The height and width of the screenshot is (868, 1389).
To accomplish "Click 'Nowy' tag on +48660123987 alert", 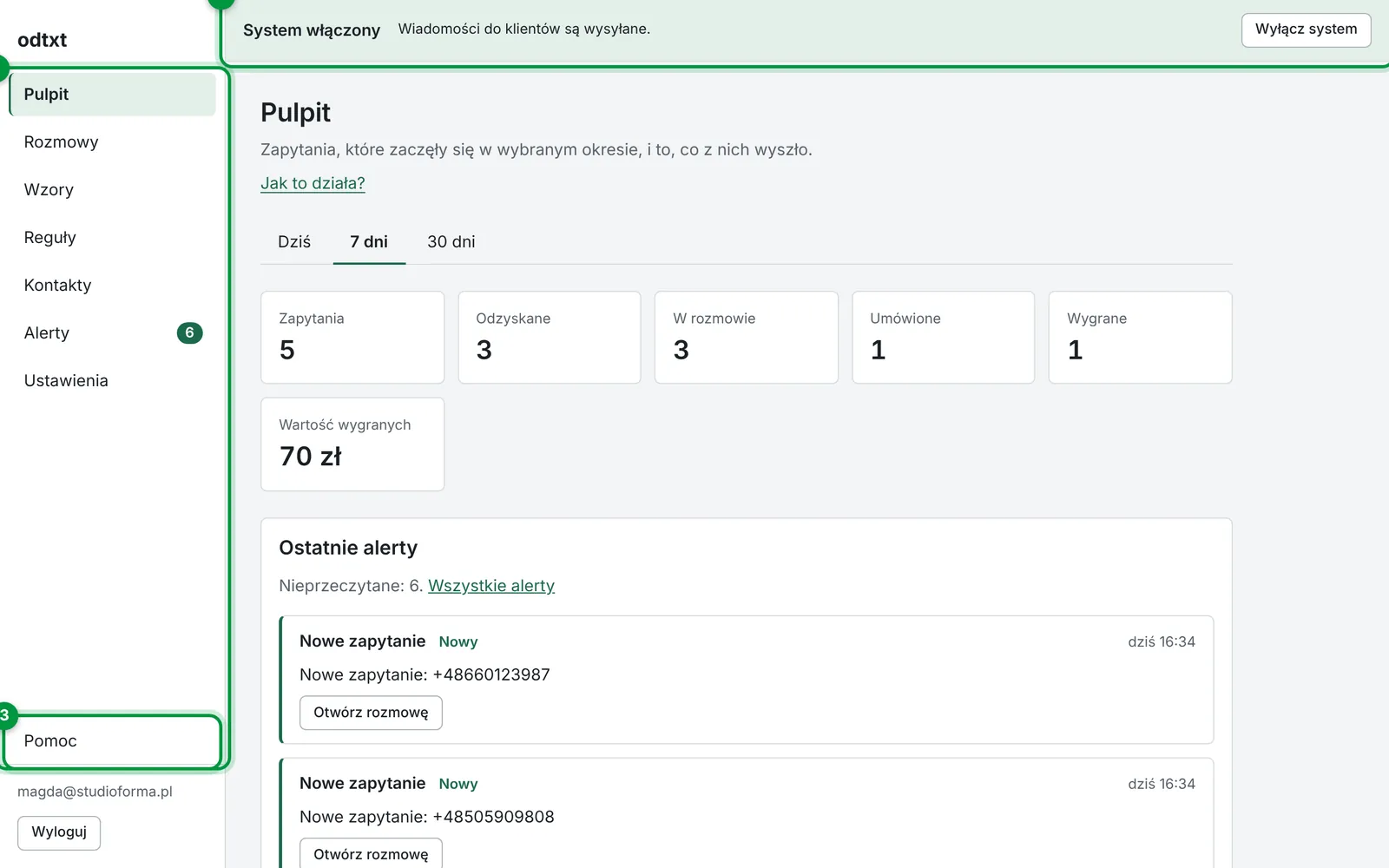I will tap(458, 641).
